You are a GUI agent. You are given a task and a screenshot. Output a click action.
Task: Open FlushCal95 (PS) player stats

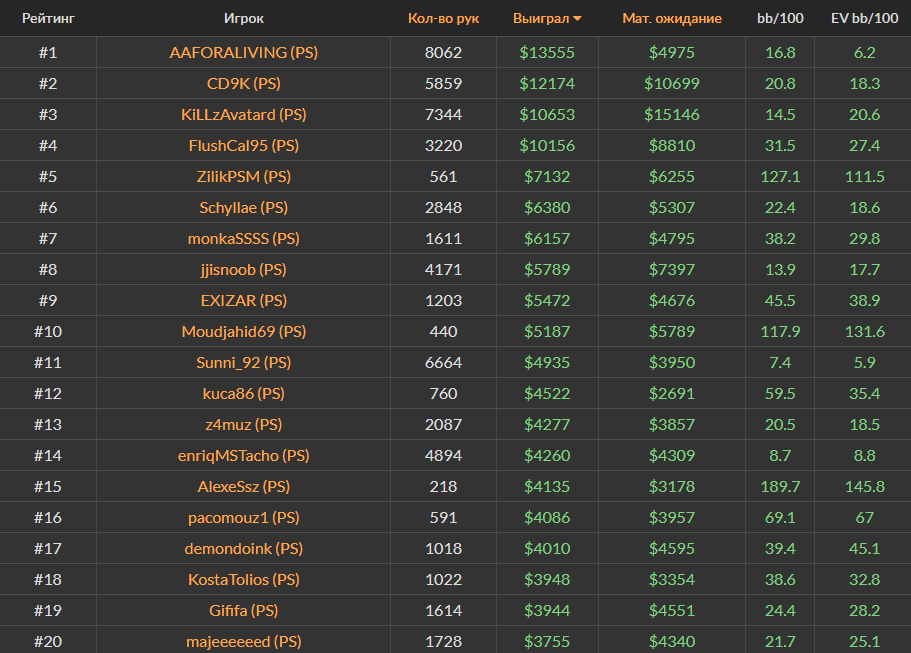pyautogui.click(x=244, y=145)
